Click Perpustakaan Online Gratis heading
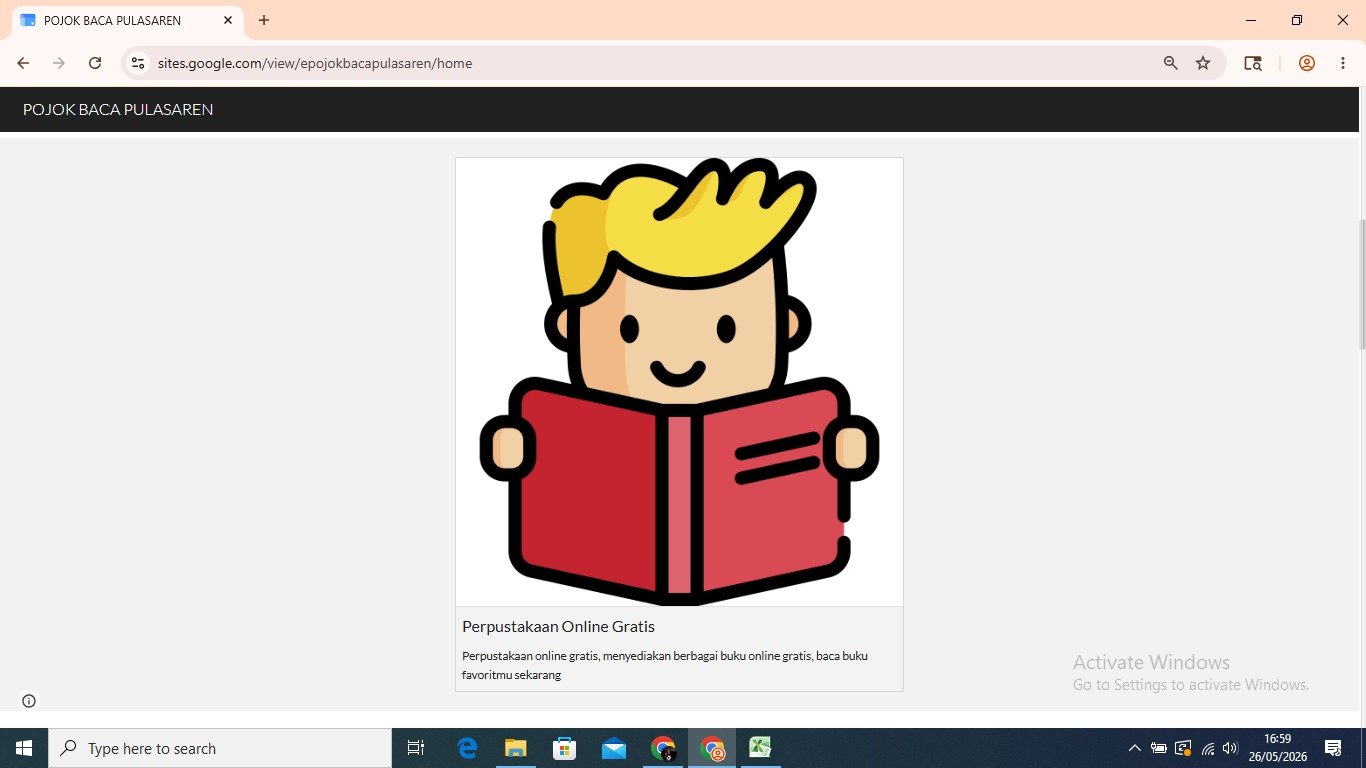The image size is (1366, 768). (x=558, y=627)
